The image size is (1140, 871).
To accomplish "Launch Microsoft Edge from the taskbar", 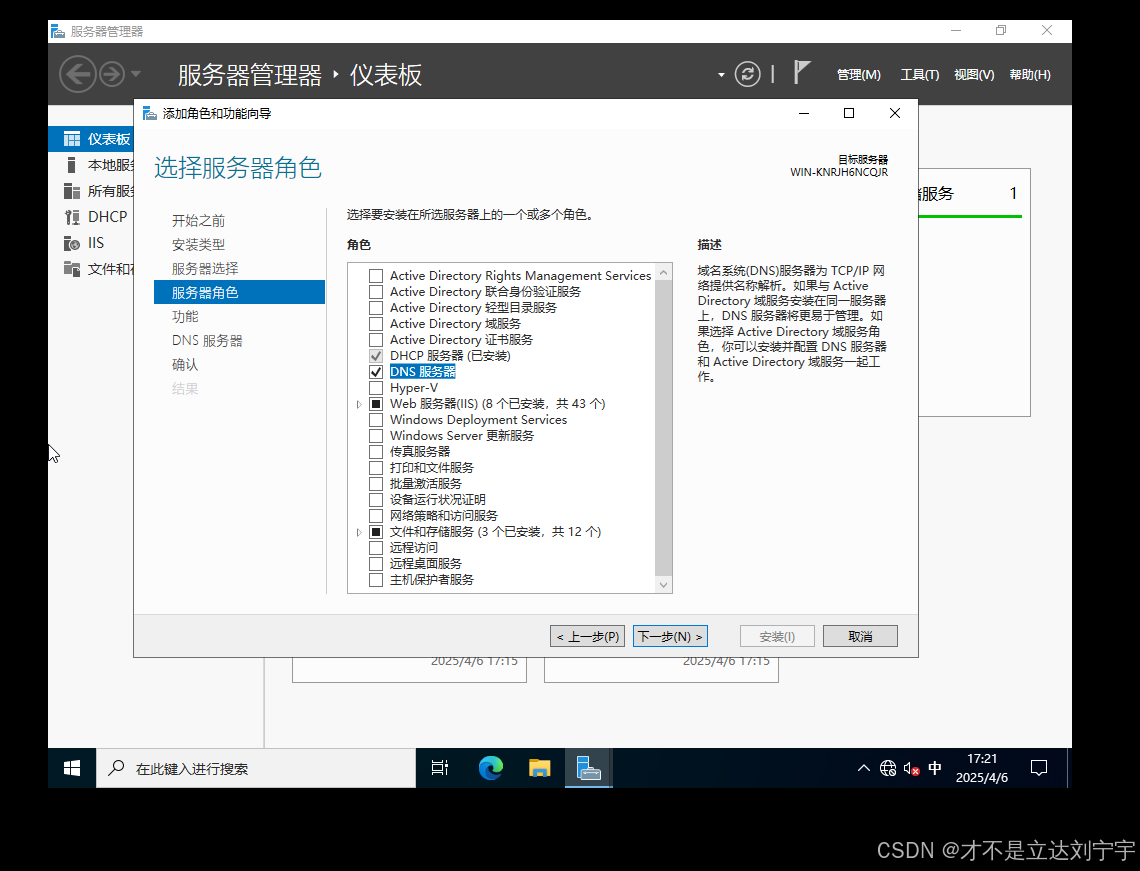I will [x=490, y=768].
